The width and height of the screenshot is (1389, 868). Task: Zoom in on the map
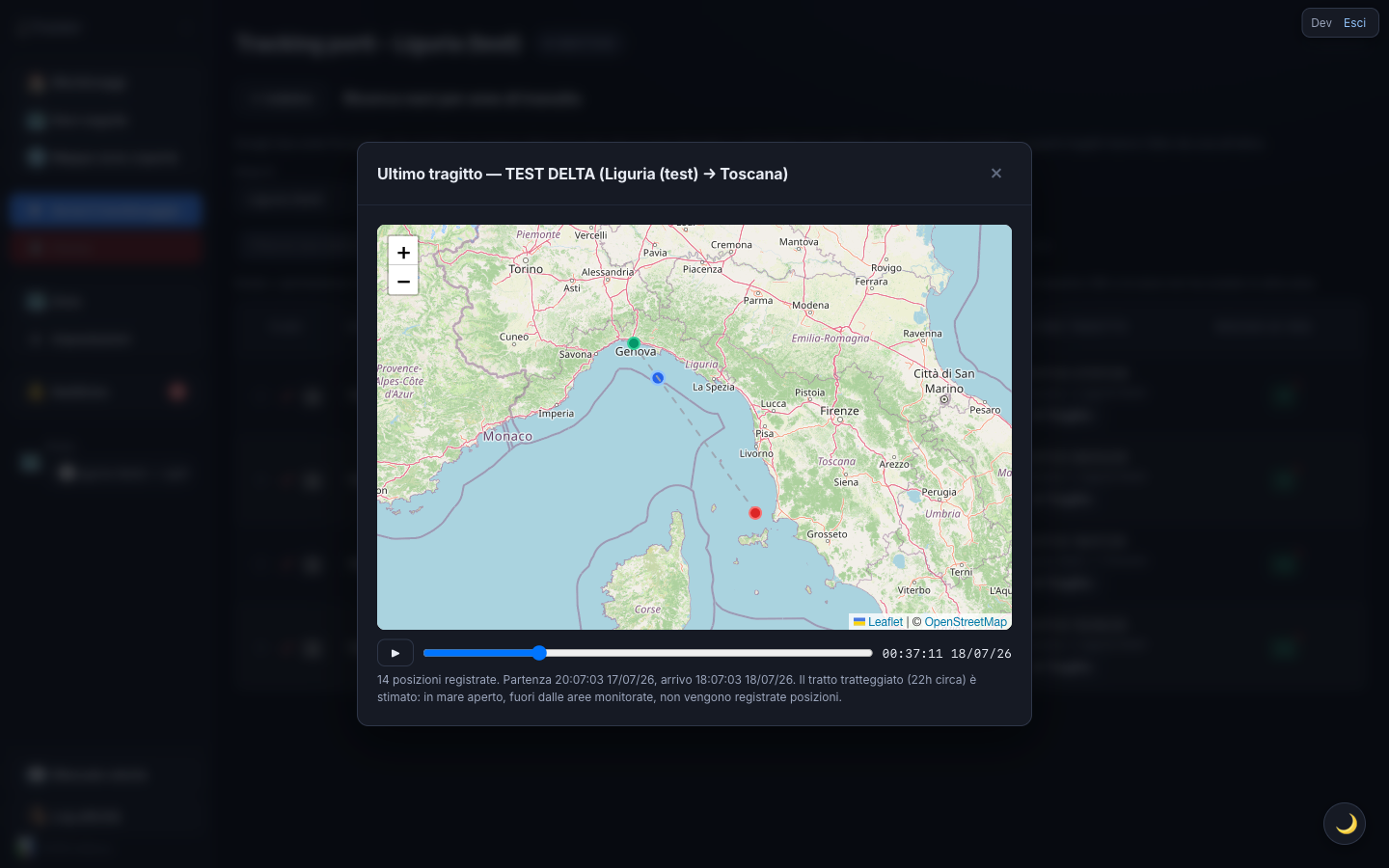coord(403,252)
